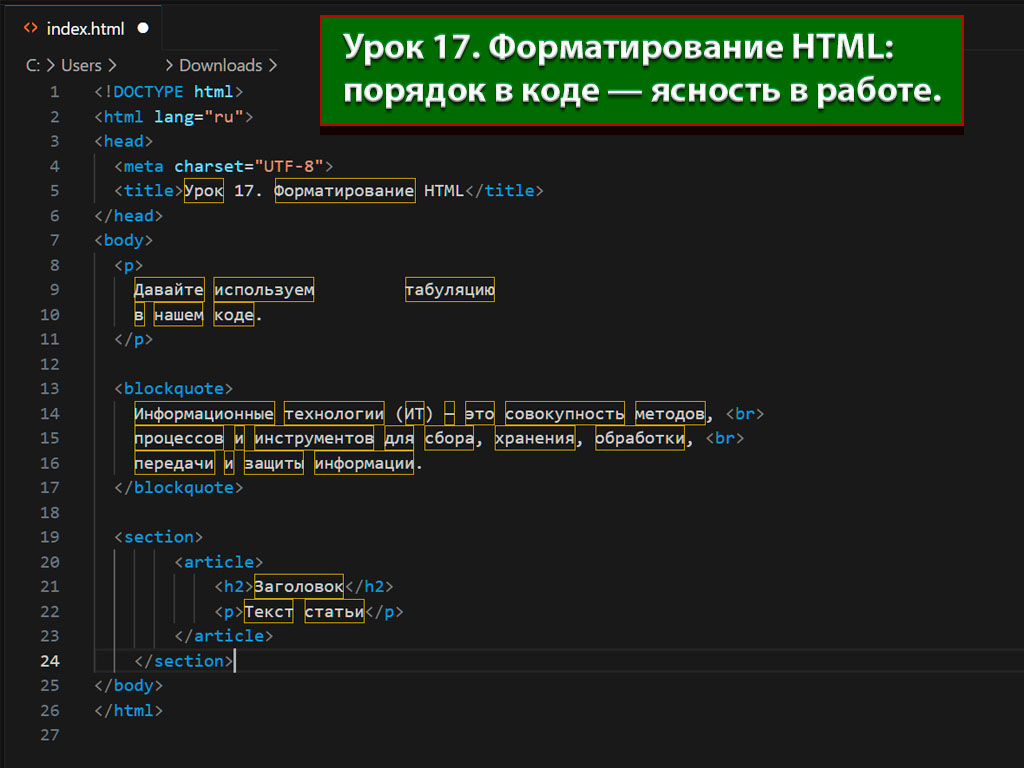Click the green lesson title banner
Image resolution: width=1024 pixels, height=768 pixels.
(641, 70)
